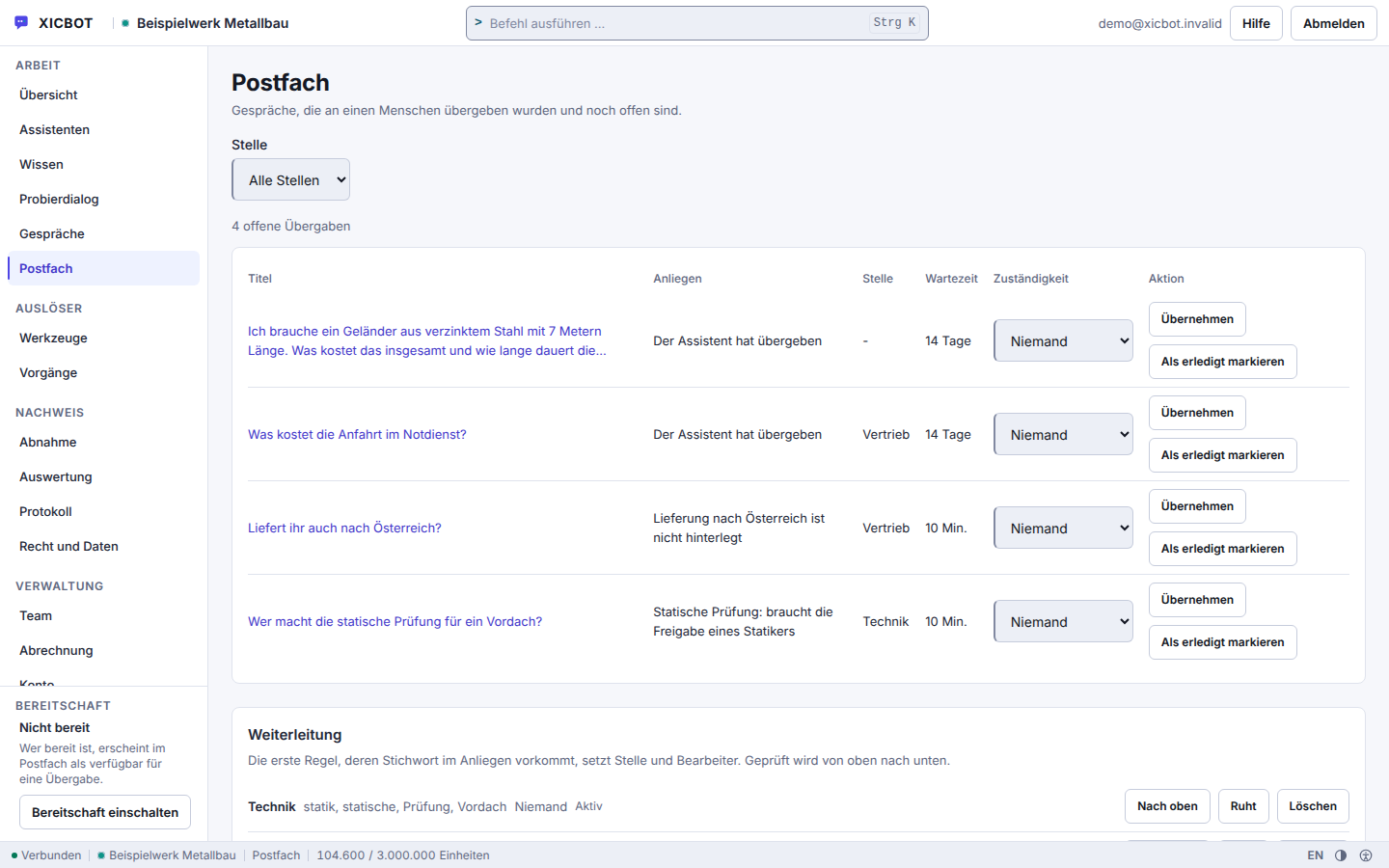Open the Stelle filter dropdown 'Alle Stellen'
Screen dimensions: 1389x868
point(290,179)
